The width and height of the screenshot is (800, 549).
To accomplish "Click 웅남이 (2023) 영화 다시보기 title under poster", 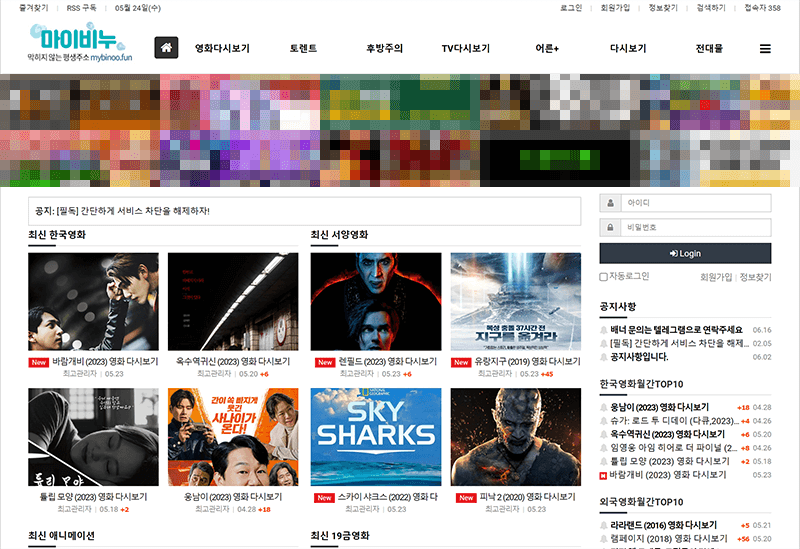I will pos(233,497).
